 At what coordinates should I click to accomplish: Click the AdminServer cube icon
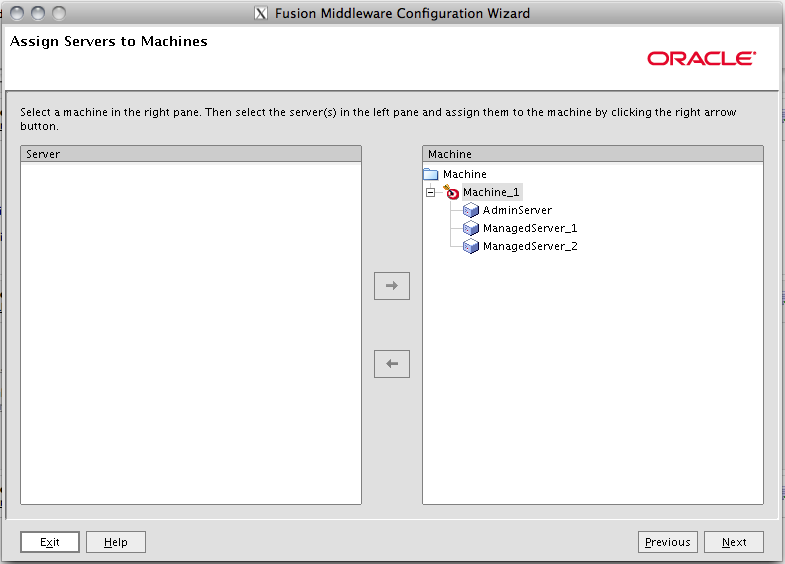click(x=471, y=210)
